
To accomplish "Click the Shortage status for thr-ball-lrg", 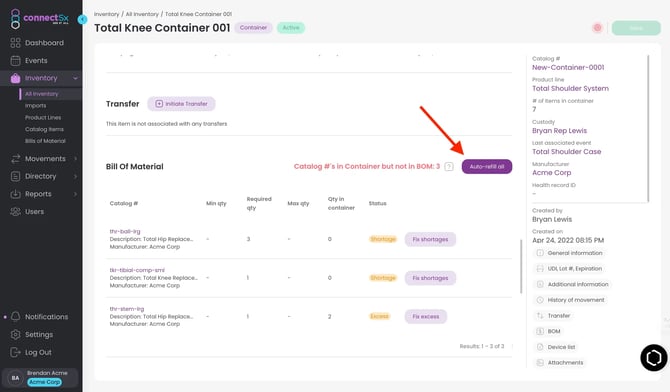I will click(383, 239).
